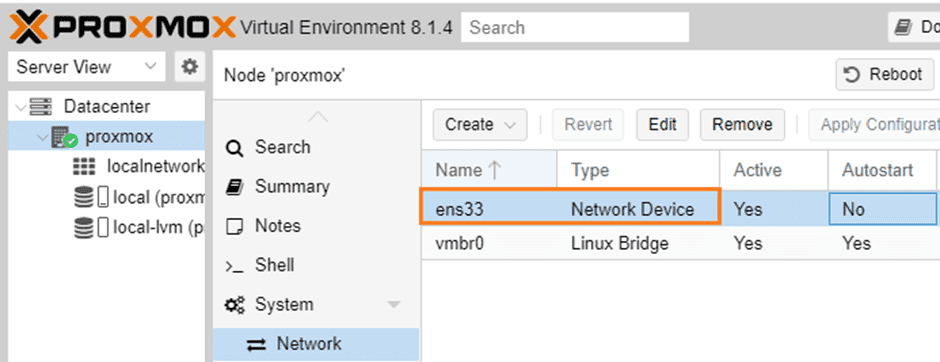
Task: Select local-lvm storage in the tree
Action: click(x=158, y=227)
